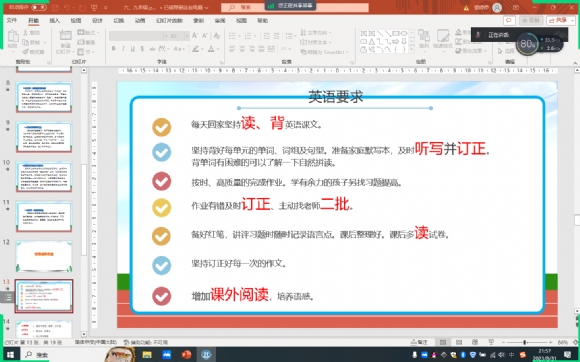Adjust the zoom slider in the status bar
The image size is (580, 362).
pyautogui.click(x=525, y=342)
